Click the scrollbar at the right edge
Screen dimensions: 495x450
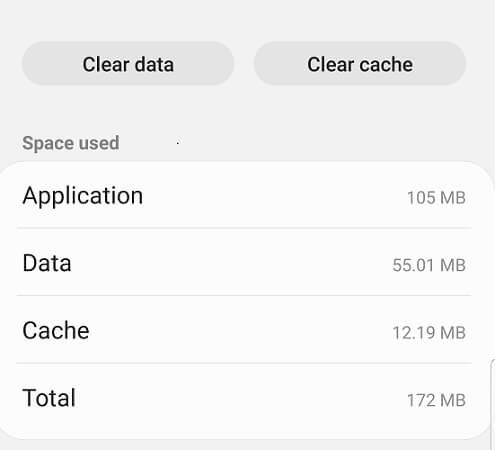tap(493, 405)
